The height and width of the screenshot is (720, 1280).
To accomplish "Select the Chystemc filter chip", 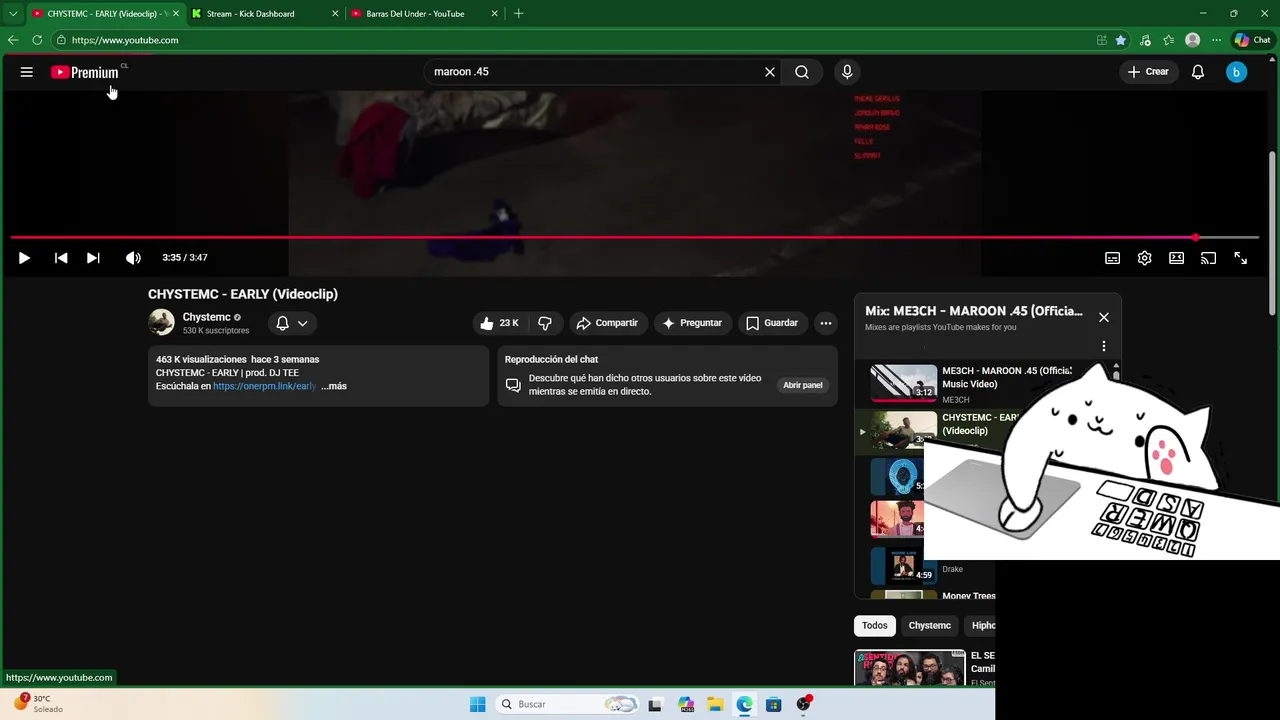I will tap(930, 626).
